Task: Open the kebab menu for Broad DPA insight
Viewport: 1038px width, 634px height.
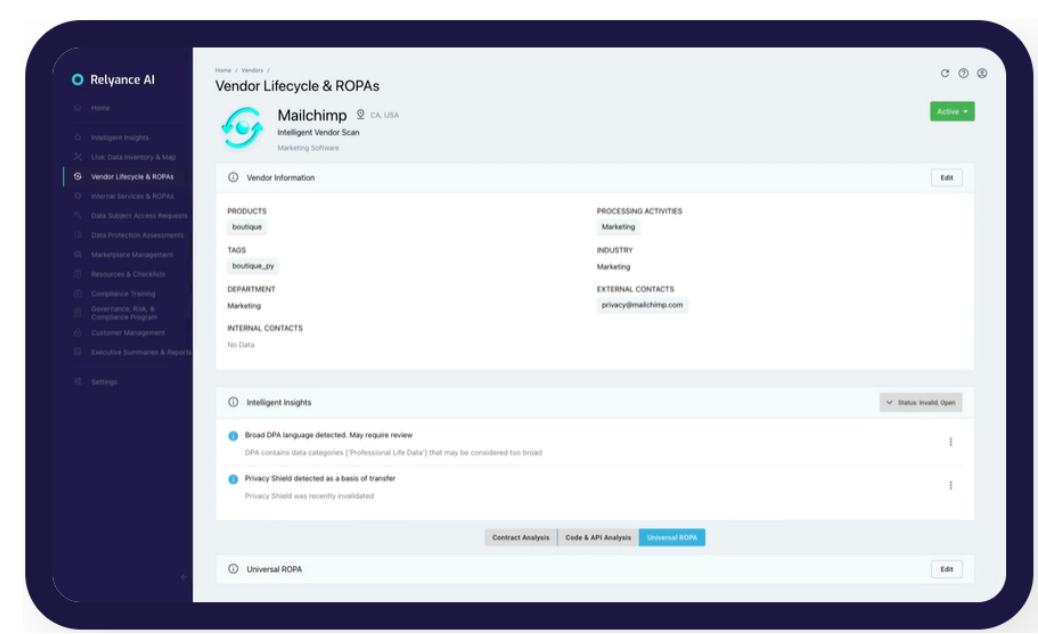Action: (950, 442)
